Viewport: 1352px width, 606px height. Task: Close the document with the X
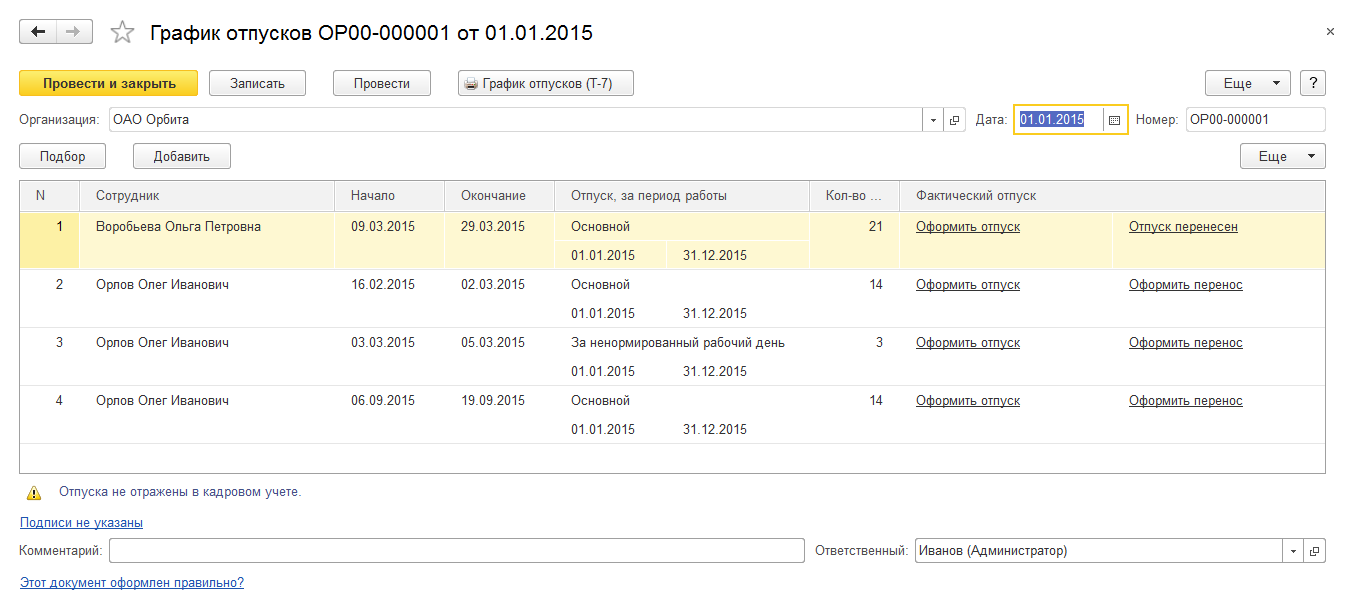click(1330, 32)
